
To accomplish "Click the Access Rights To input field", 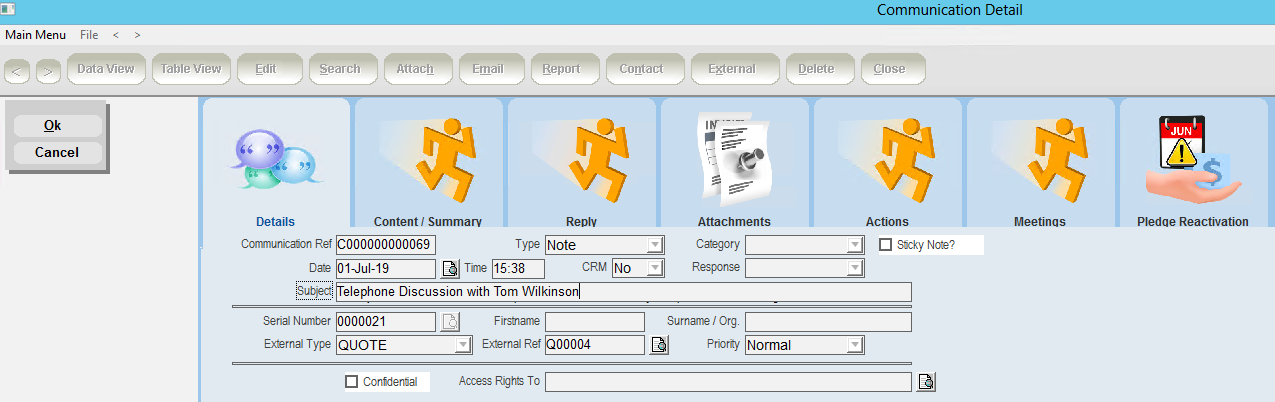I will (728, 382).
